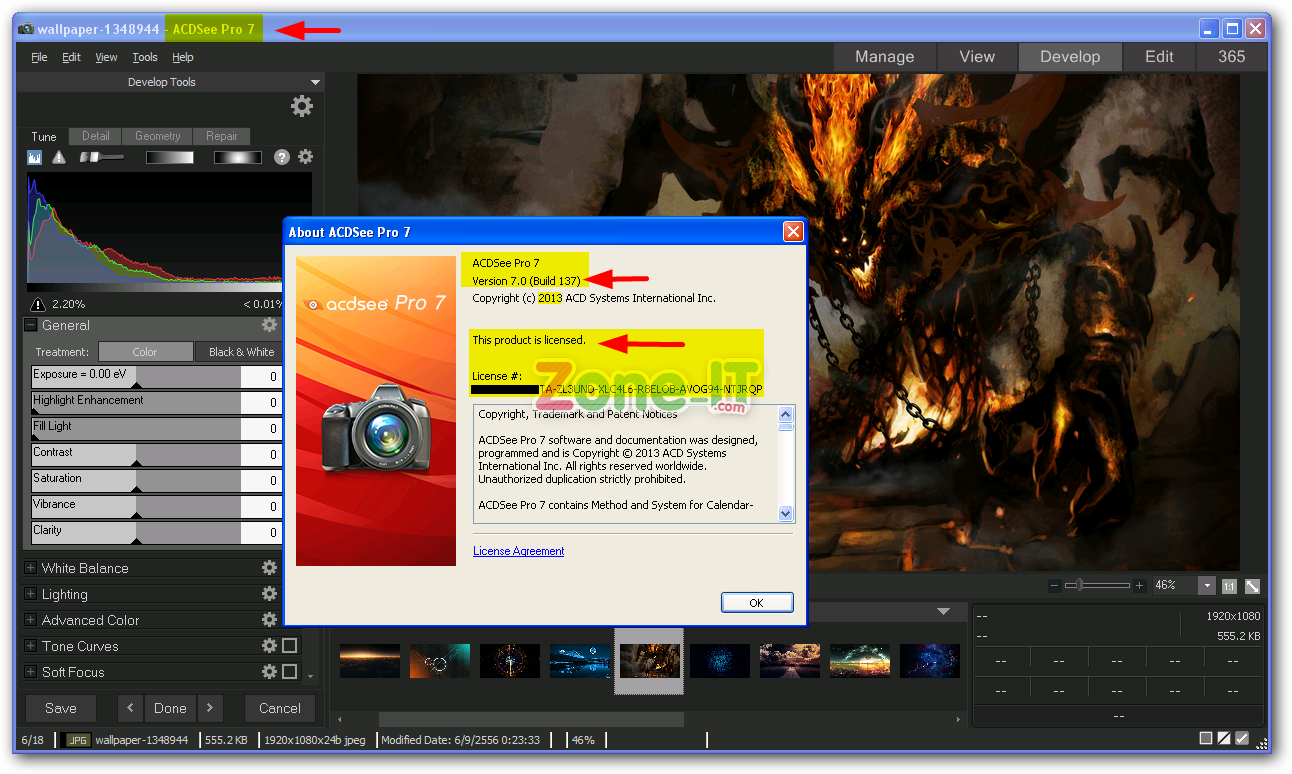This screenshot has height=774, width=1292.
Task: Select the Develop Brush tool
Action: click(x=101, y=157)
